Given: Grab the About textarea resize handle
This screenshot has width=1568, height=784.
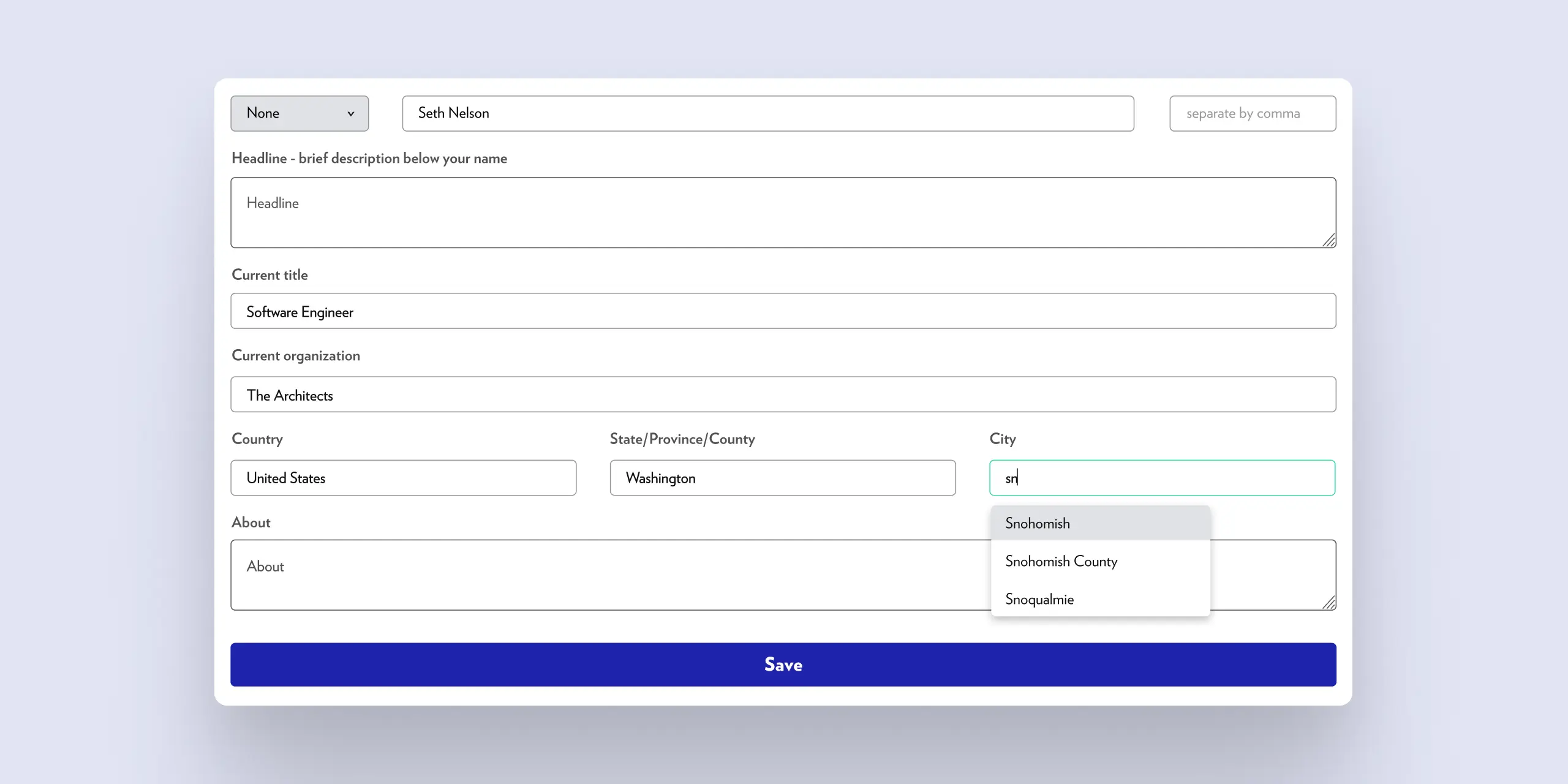Looking at the screenshot, I should tap(1329, 603).
